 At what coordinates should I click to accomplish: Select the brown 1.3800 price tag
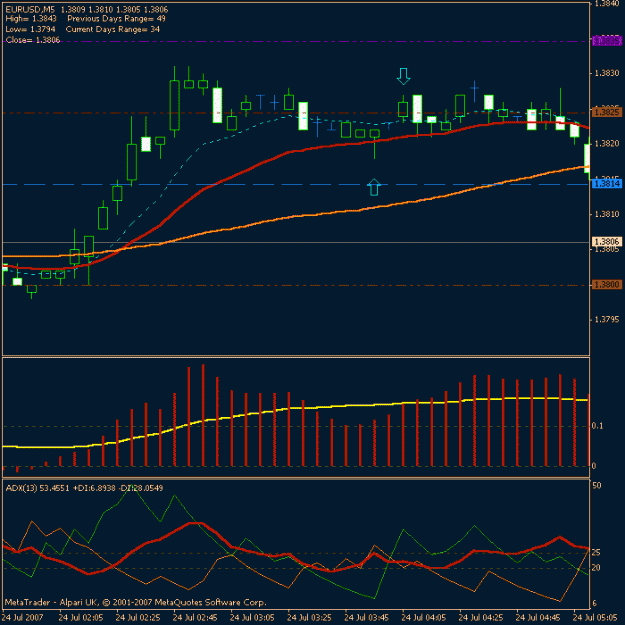(x=607, y=285)
